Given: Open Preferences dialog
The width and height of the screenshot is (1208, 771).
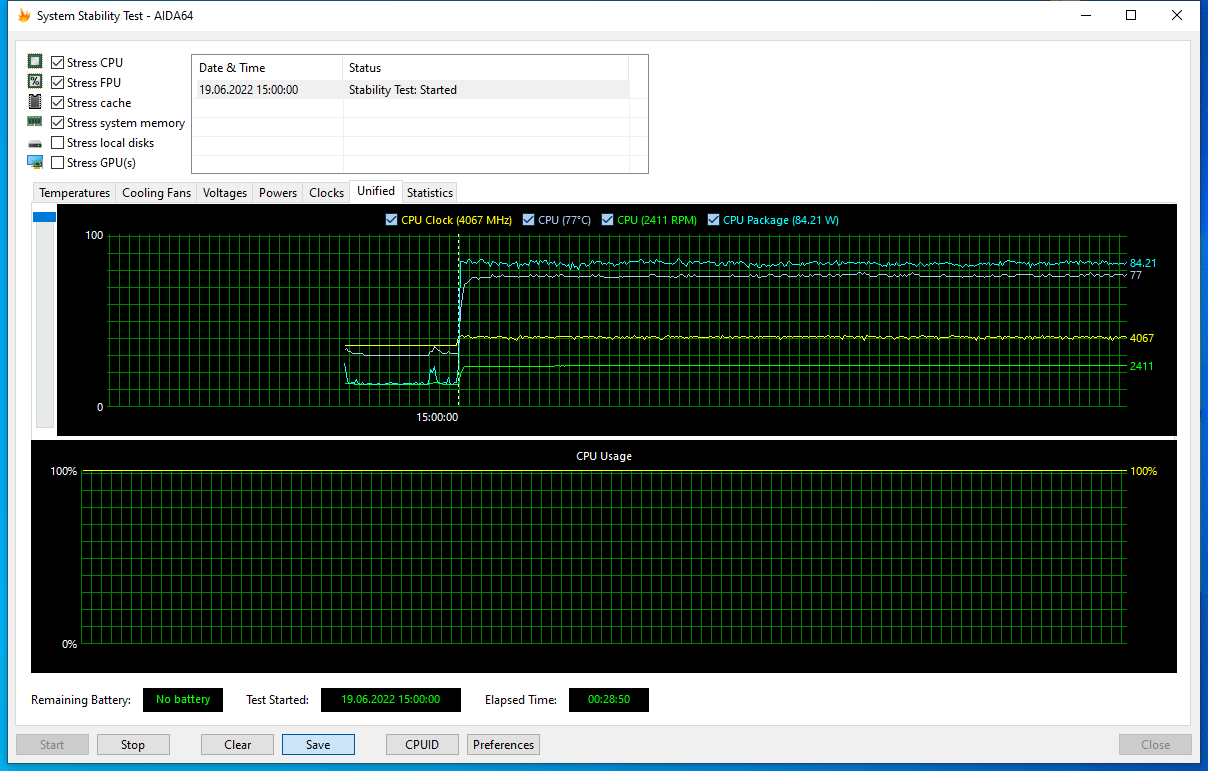Looking at the screenshot, I should [504, 744].
